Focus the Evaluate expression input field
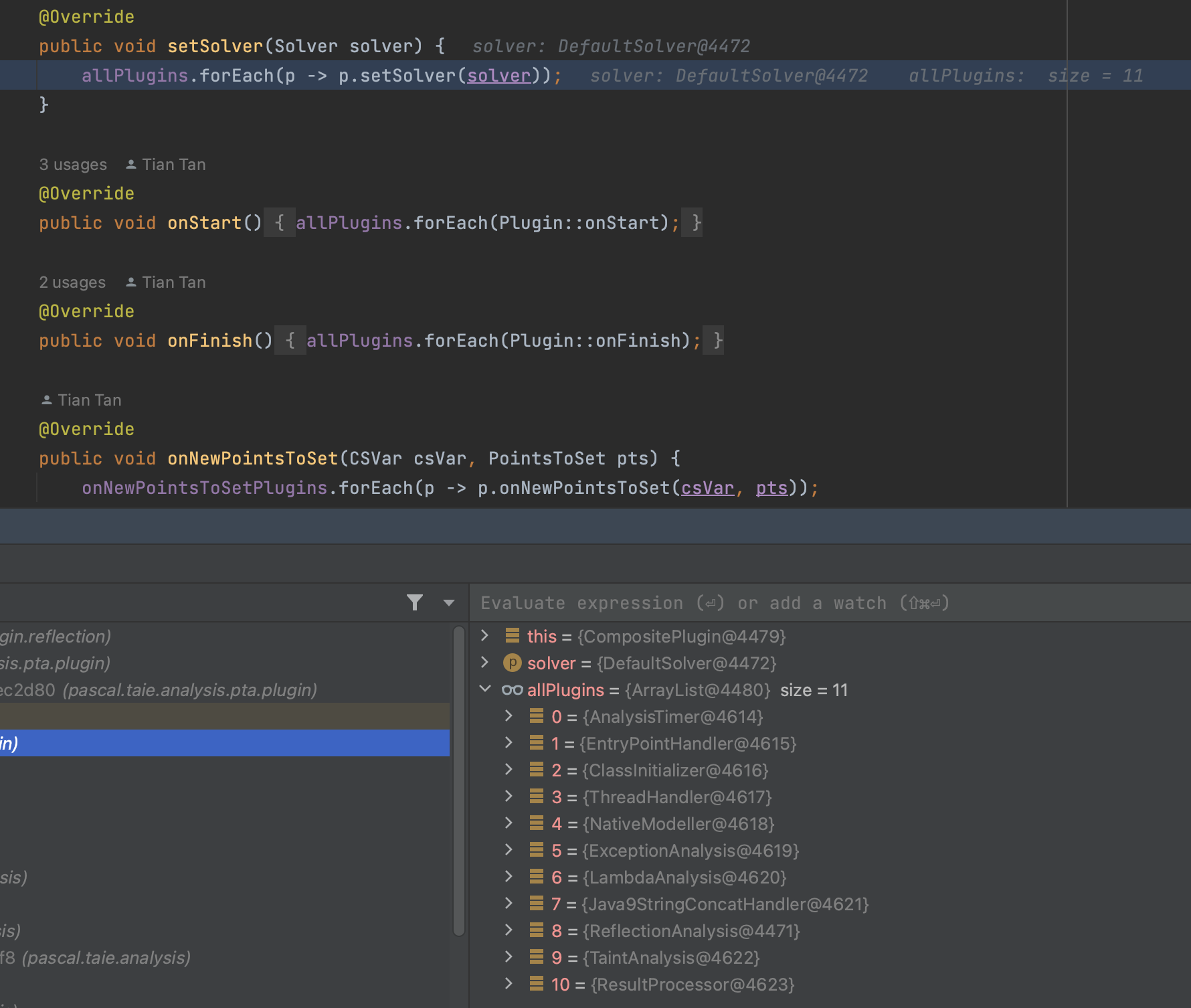This screenshot has width=1191, height=1008. pyautogui.click(x=830, y=603)
